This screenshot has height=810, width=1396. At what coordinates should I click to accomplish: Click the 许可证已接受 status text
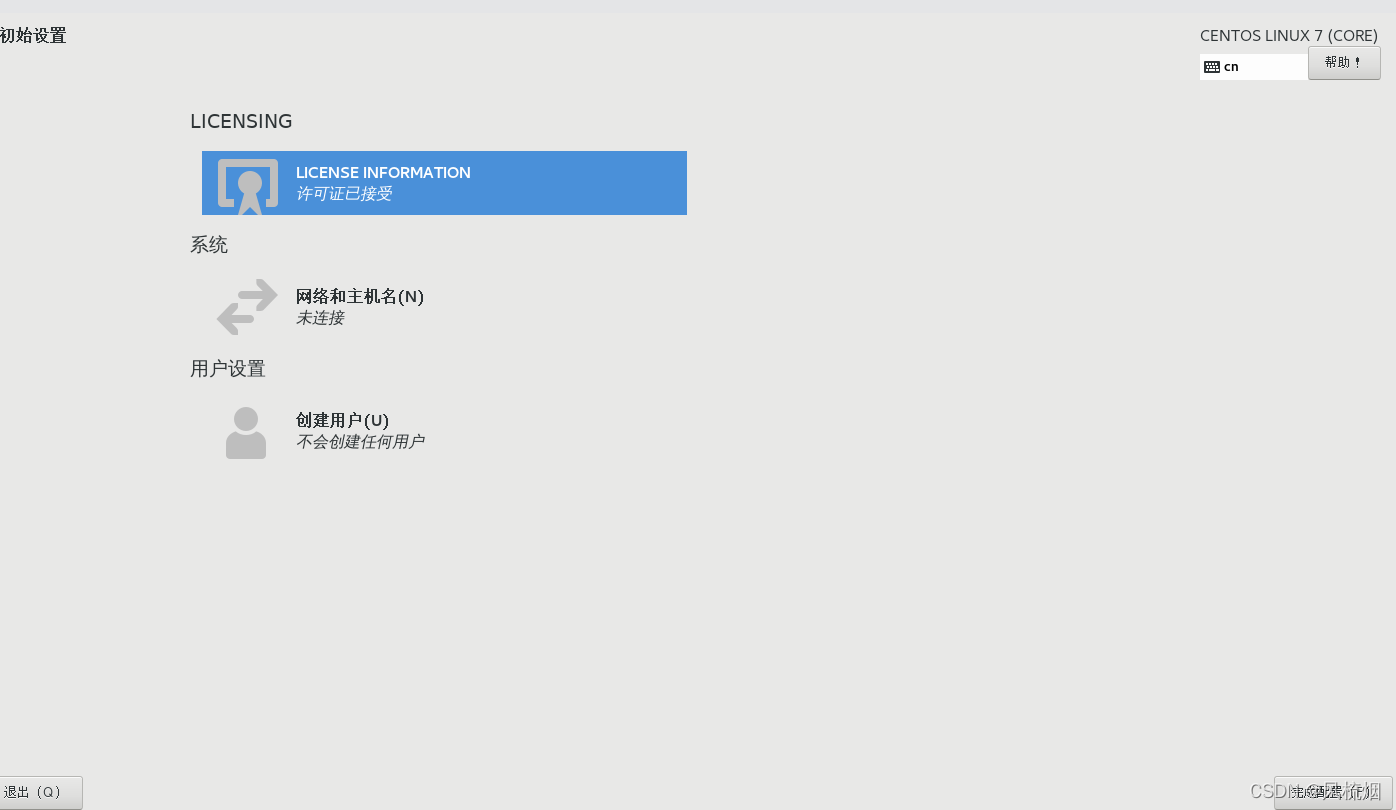[x=344, y=194]
